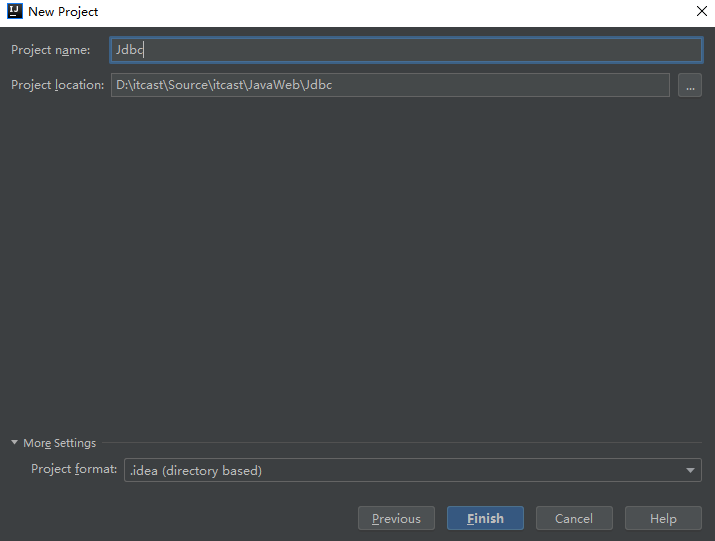The width and height of the screenshot is (715, 541).
Task: Collapse the More Settings triangle arrow
Action: (x=15, y=443)
